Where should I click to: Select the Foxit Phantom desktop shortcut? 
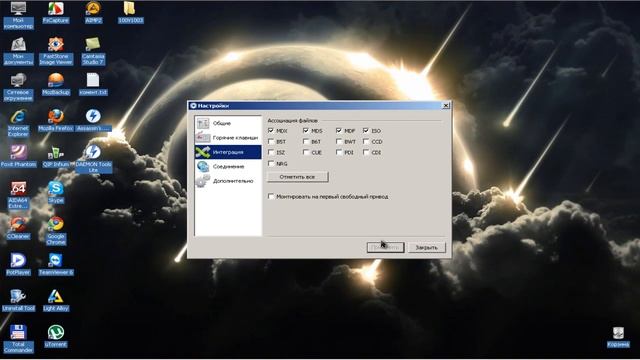[x=18, y=156]
